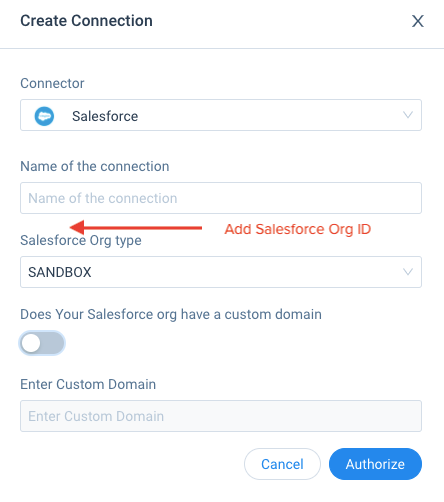The height and width of the screenshot is (502, 444).
Task: Open the SANDBOX org type selector
Action: (221, 272)
